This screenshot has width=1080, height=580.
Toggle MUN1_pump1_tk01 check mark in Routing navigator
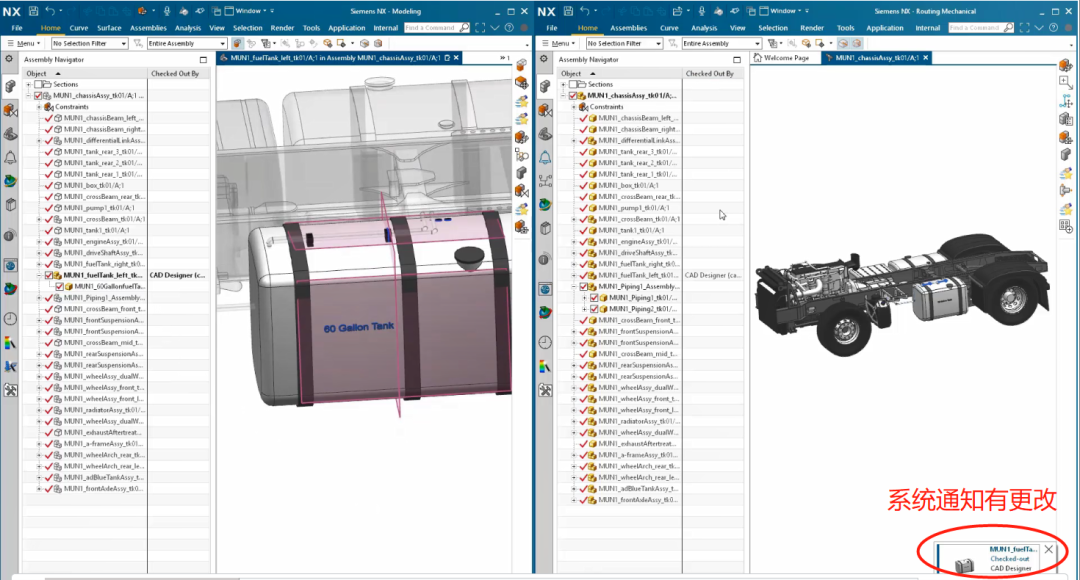pyautogui.click(x=583, y=207)
